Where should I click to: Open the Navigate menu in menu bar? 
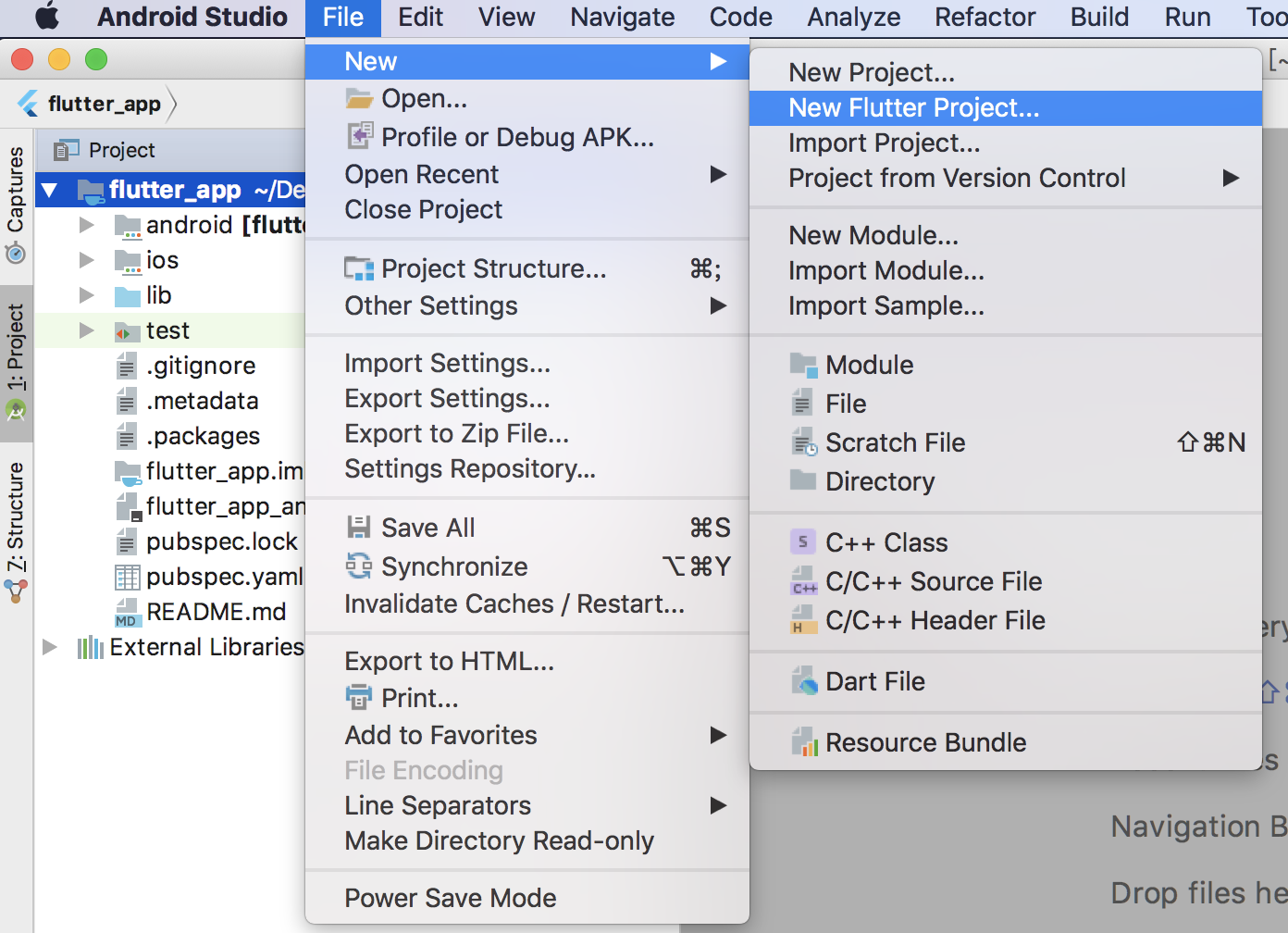pos(623,18)
